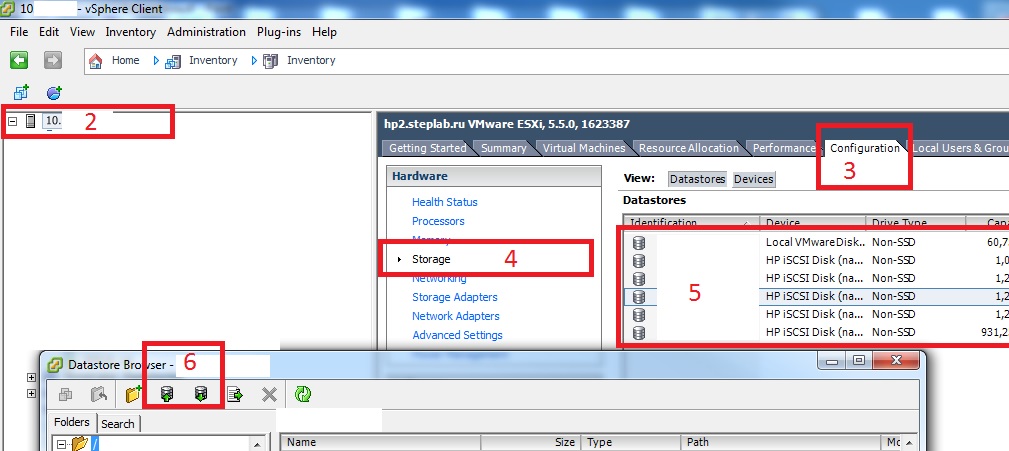The height and width of the screenshot is (451, 1009).
Task: Open the Edit menu
Action: tap(49, 32)
